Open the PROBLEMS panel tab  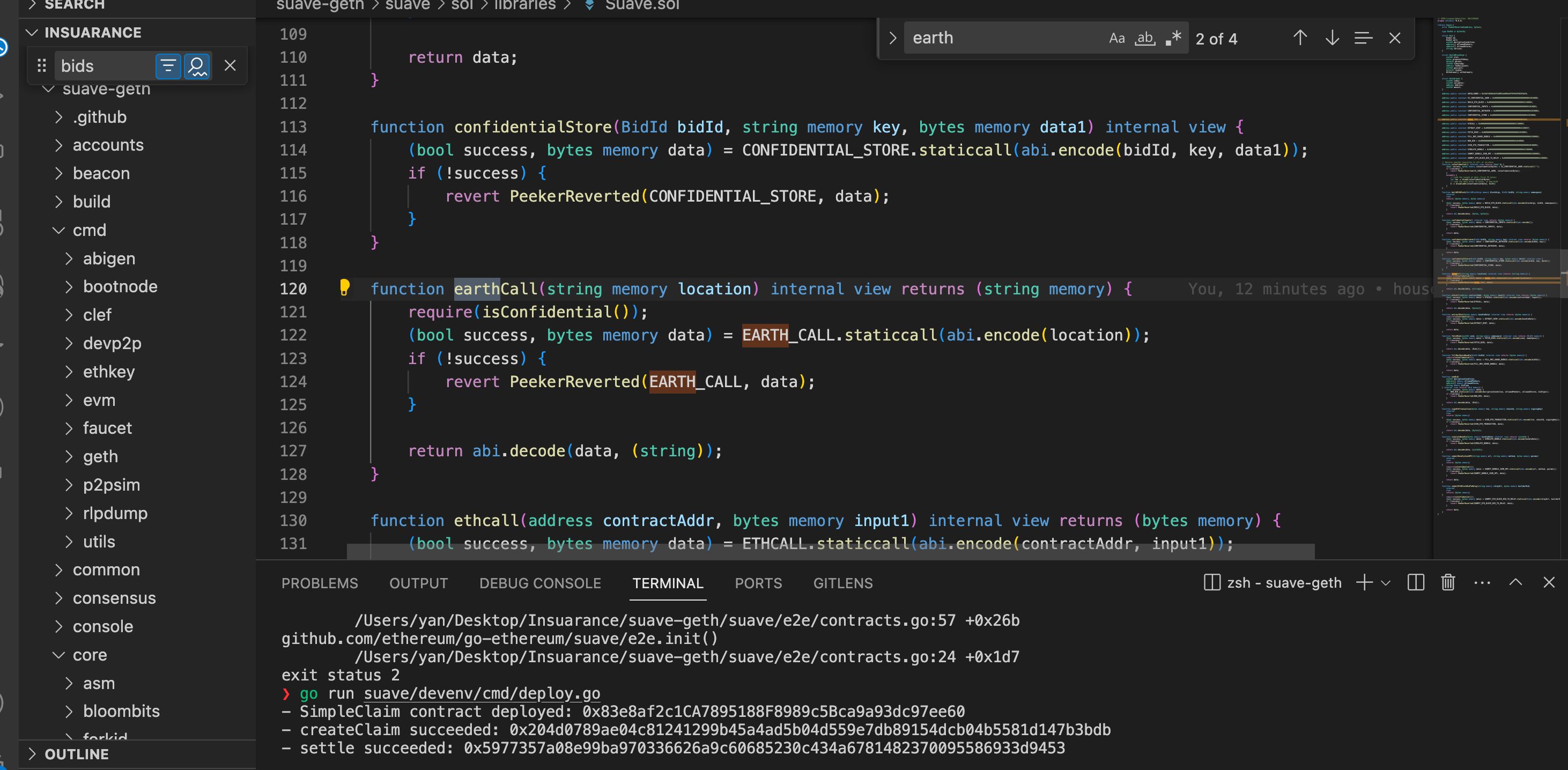[320, 583]
